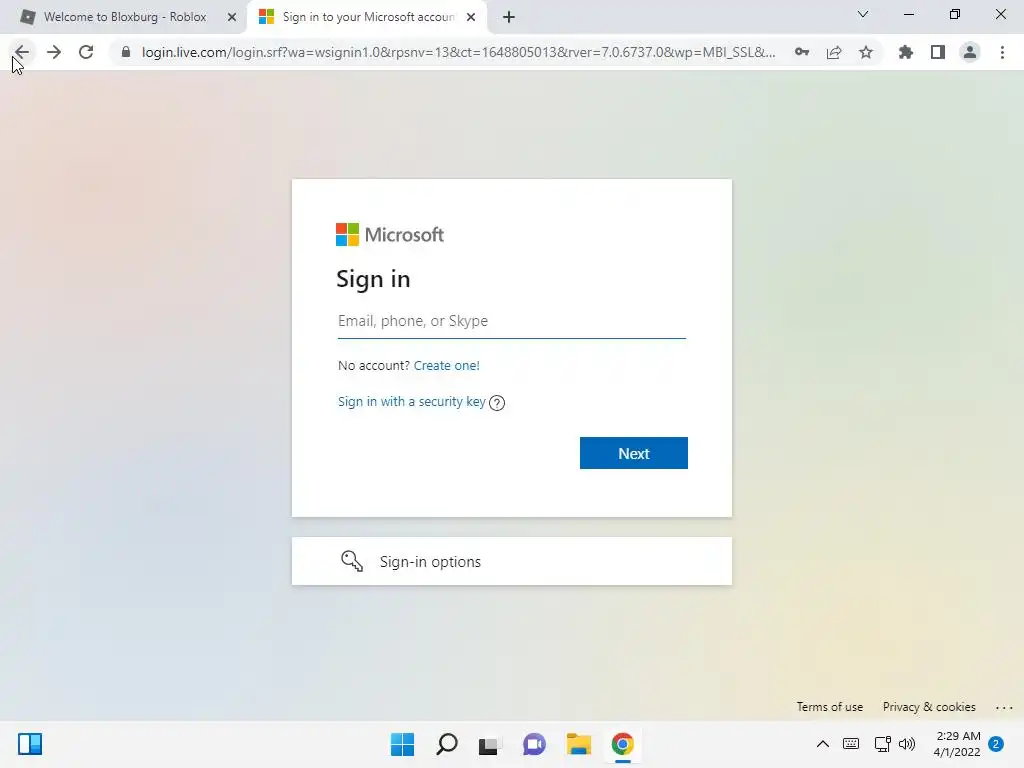Open Windows Widgets from the taskbar
The height and width of the screenshot is (768, 1024).
[x=30, y=744]
